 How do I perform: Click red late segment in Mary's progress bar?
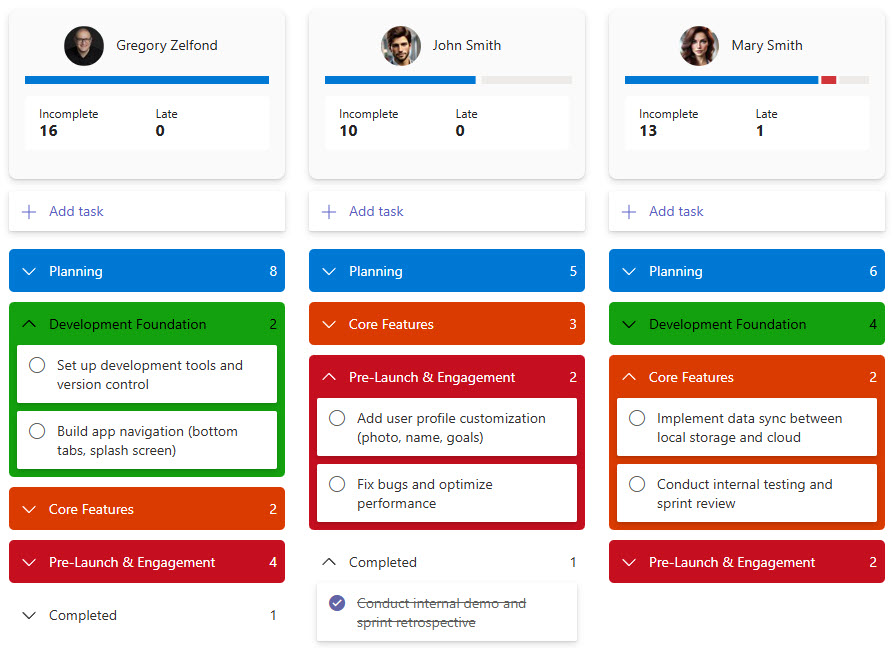point(828,80)
